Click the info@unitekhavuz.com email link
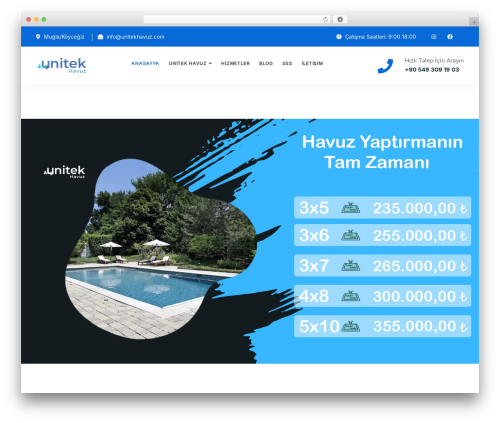Image resolution: width=500 pixels, height=423 pixels. pos(135,37)
